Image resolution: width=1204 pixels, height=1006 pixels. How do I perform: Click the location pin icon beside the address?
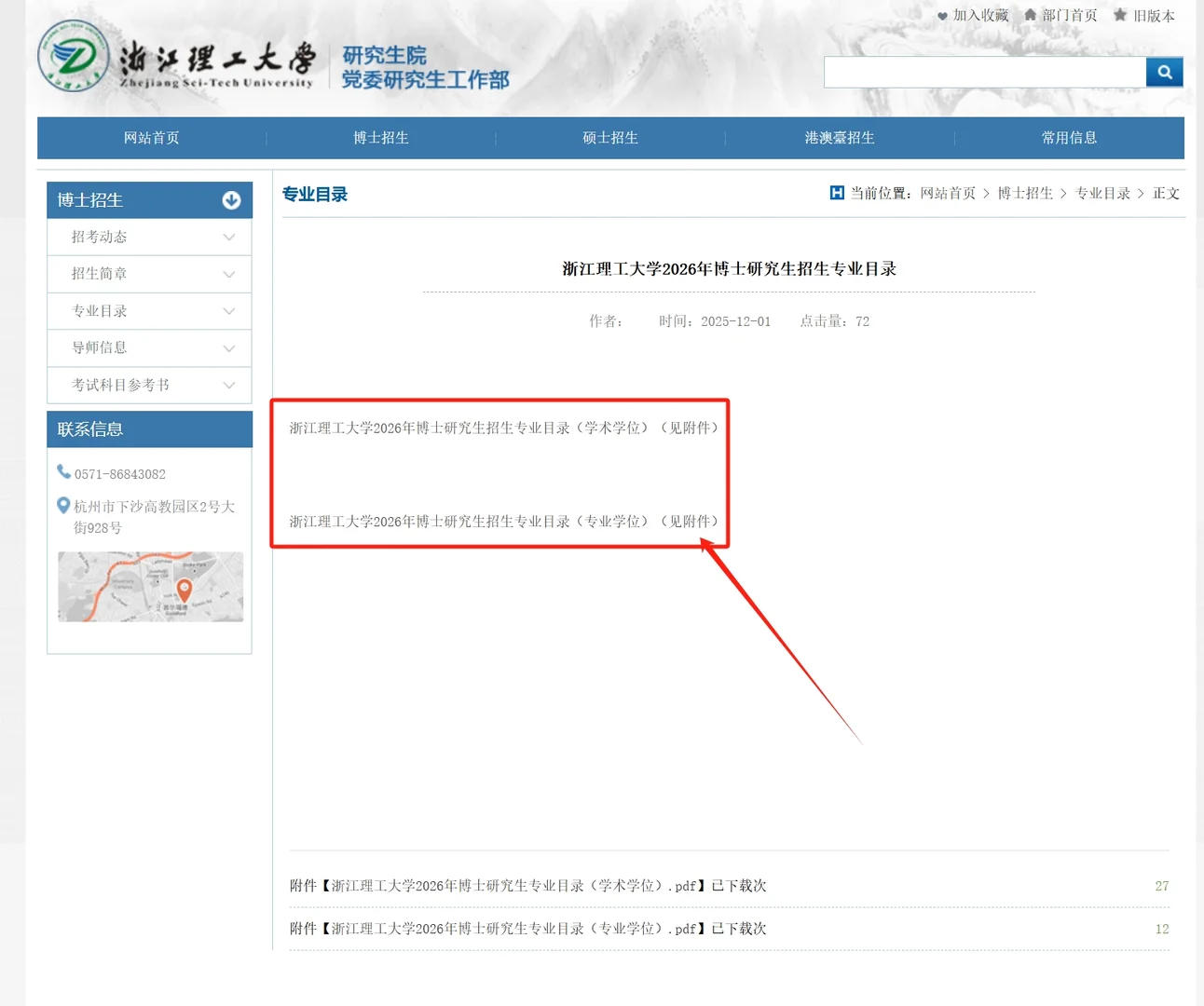tap(63, 507)
